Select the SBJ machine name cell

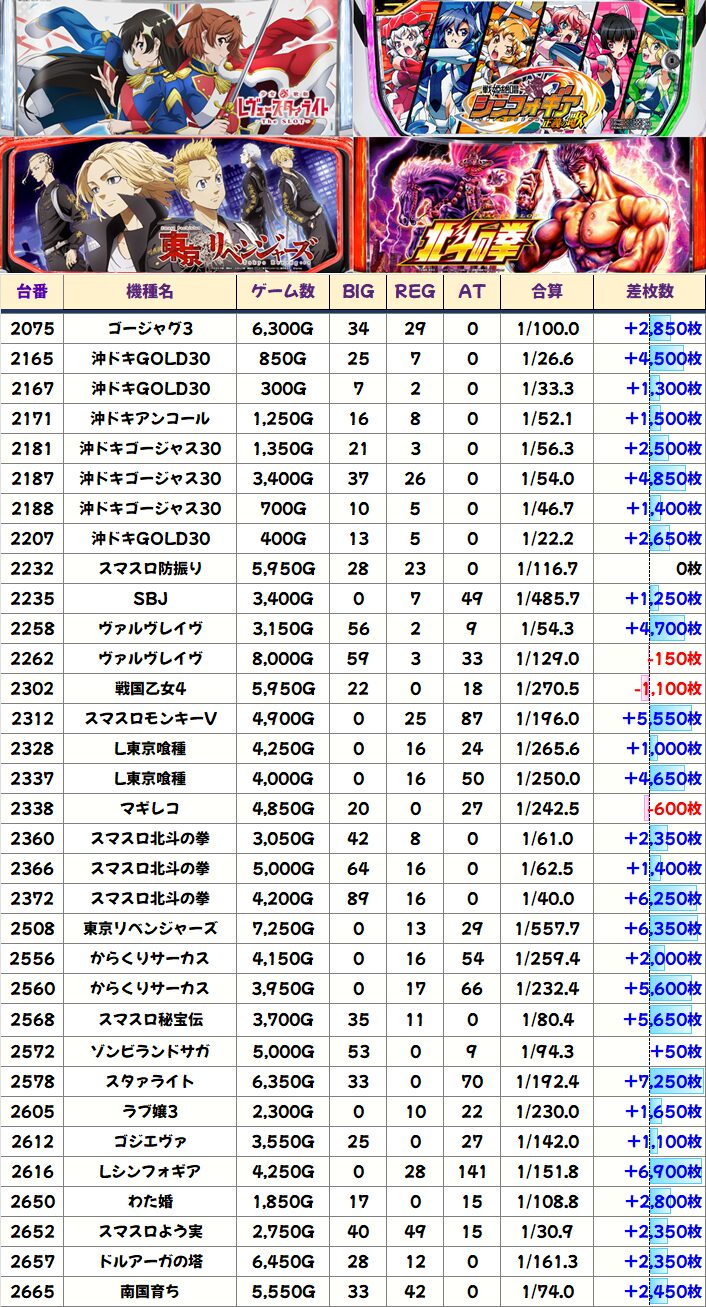pos(150,598)
